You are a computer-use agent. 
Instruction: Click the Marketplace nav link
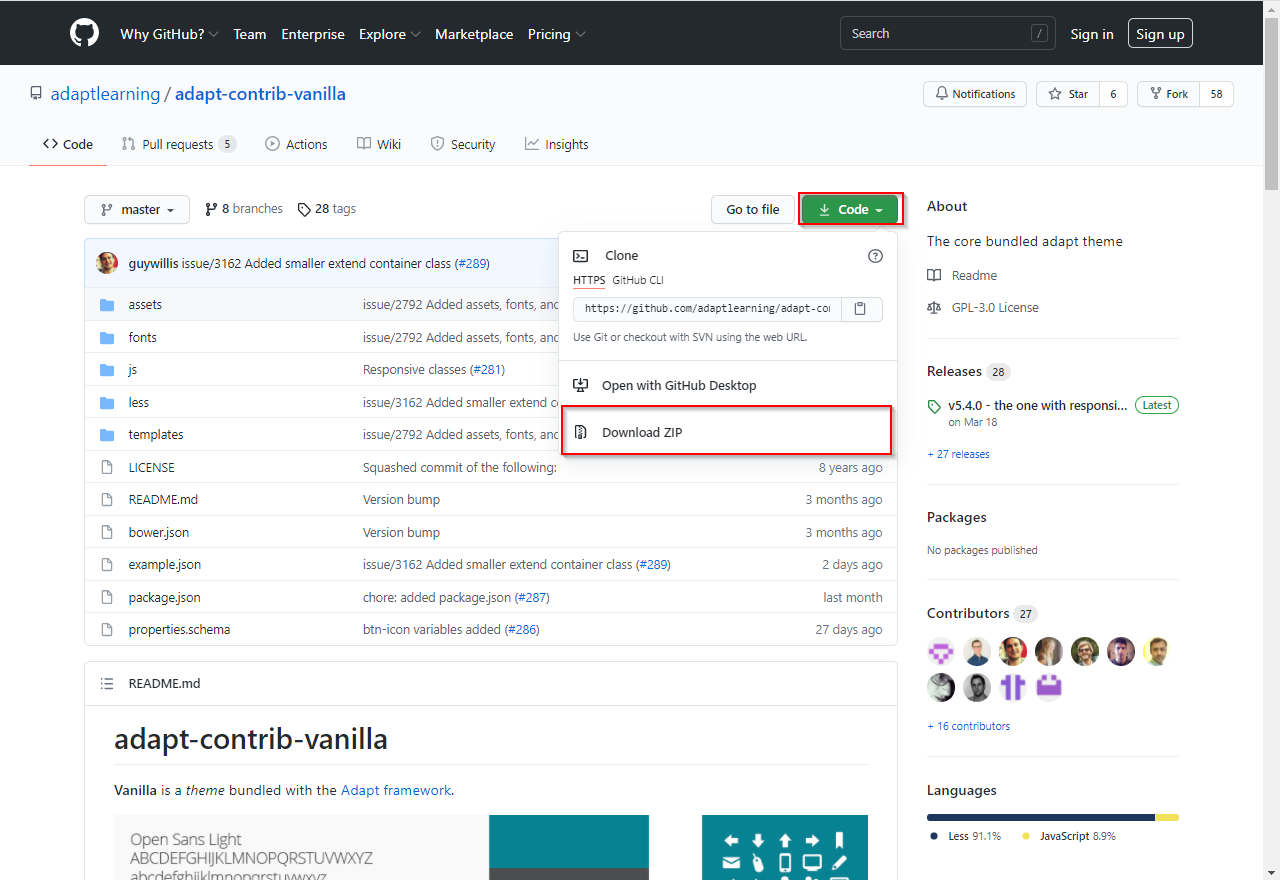474,34
